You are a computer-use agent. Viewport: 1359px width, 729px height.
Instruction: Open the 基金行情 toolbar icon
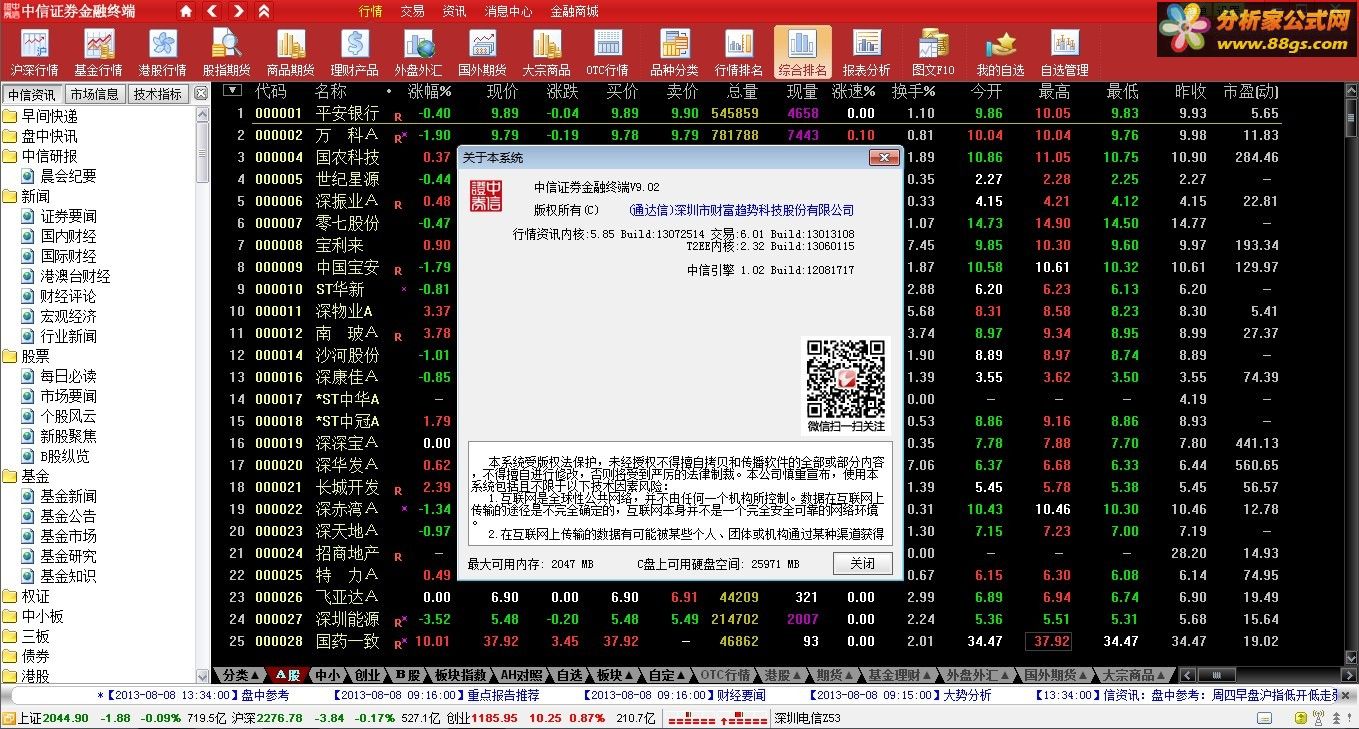[x=98, y=52]
